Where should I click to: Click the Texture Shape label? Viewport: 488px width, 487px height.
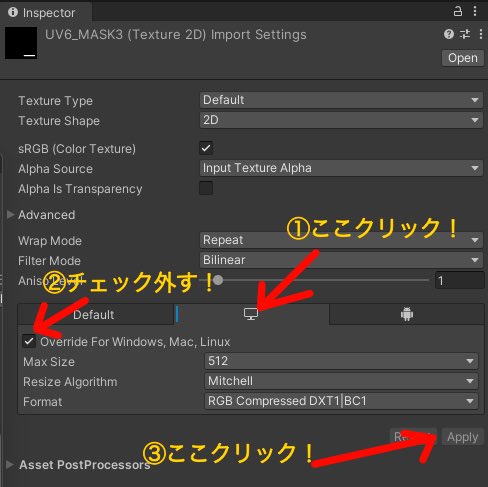(59, 121)
